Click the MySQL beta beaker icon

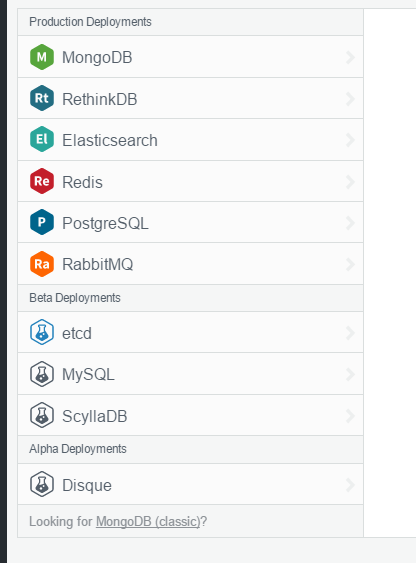coord(42,374)
